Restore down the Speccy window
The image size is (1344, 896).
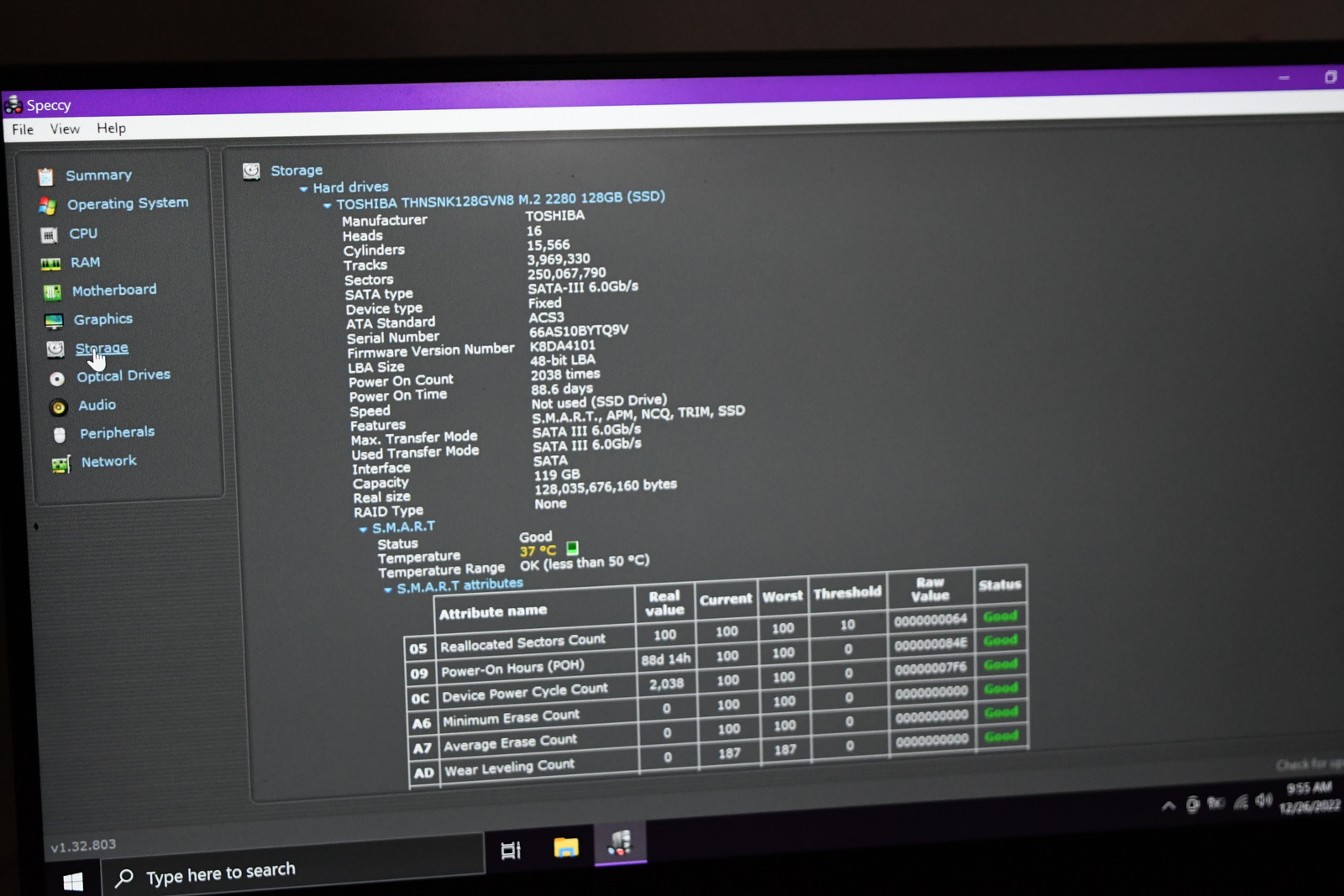[x=1331, y=77]
